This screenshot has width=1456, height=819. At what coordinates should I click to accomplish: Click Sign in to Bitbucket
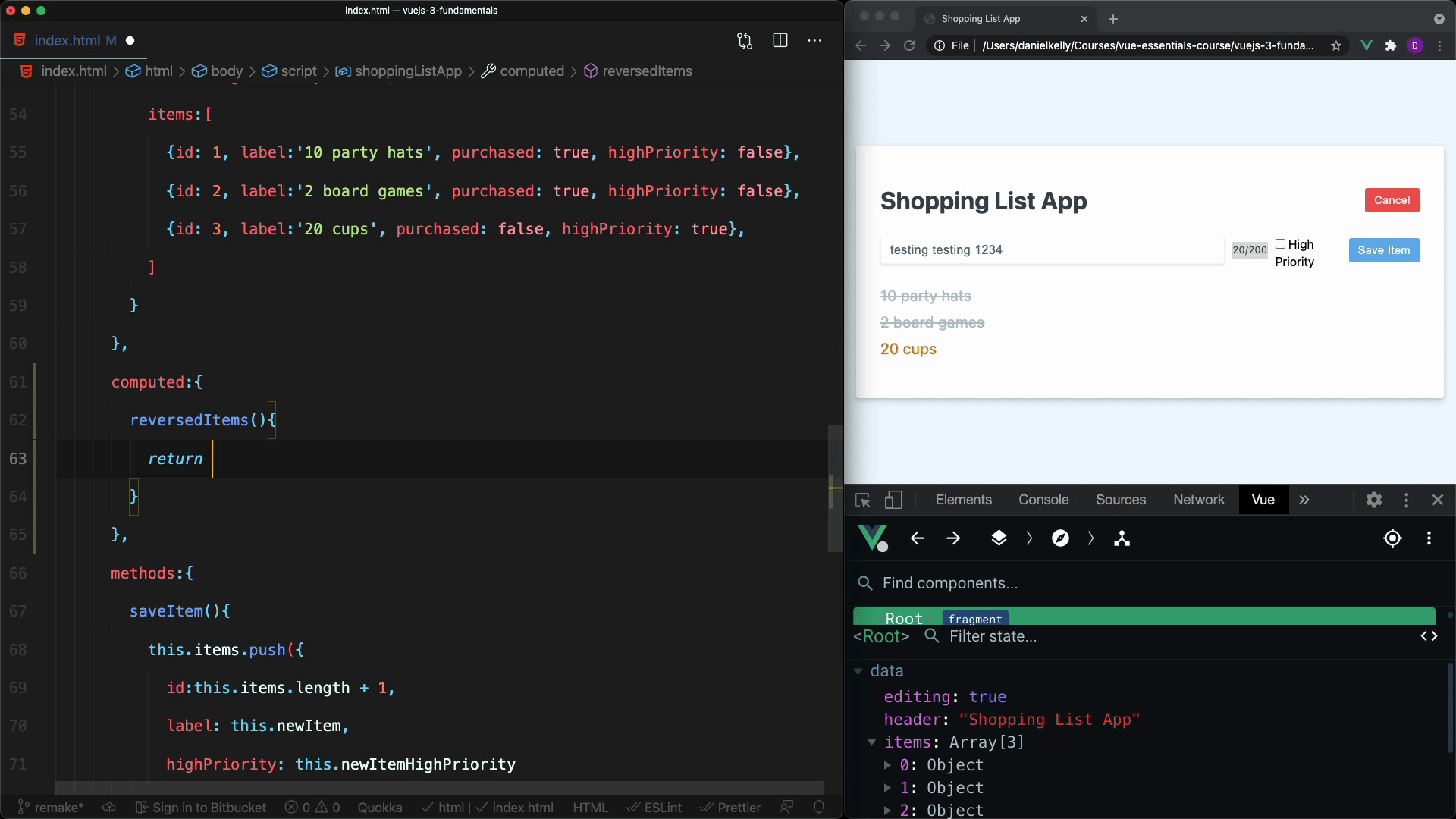coord(201,808)
